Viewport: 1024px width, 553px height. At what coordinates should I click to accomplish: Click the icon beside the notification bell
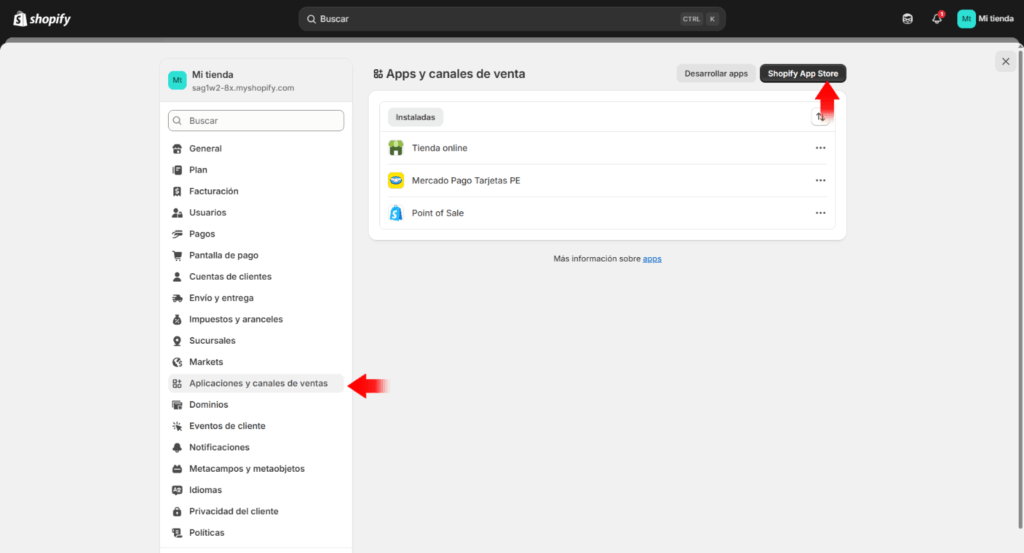pyautogui.click(x=907, y=19)
